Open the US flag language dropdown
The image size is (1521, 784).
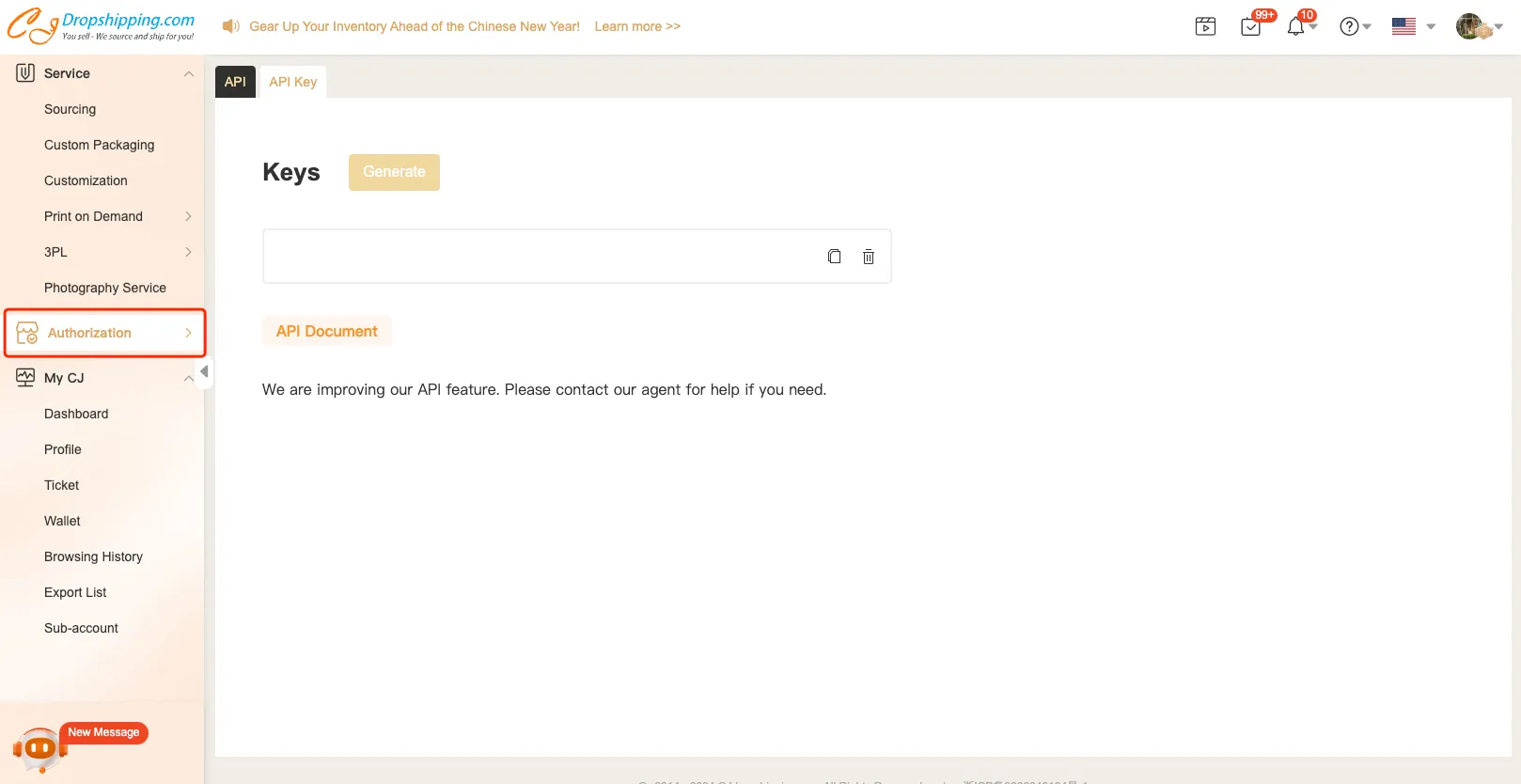[1413, 26]
